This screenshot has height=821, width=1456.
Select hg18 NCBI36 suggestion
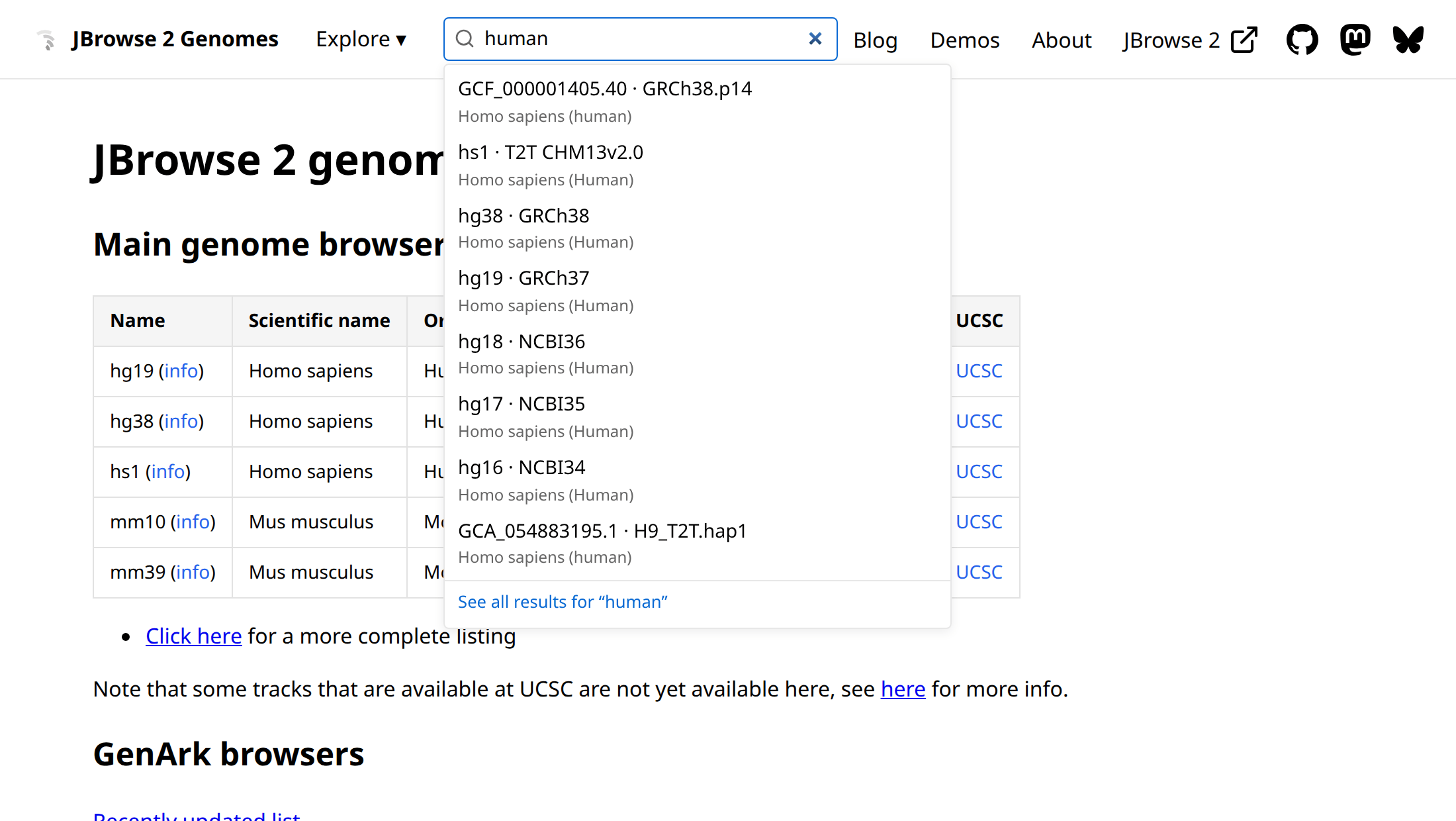coord(698,354)
